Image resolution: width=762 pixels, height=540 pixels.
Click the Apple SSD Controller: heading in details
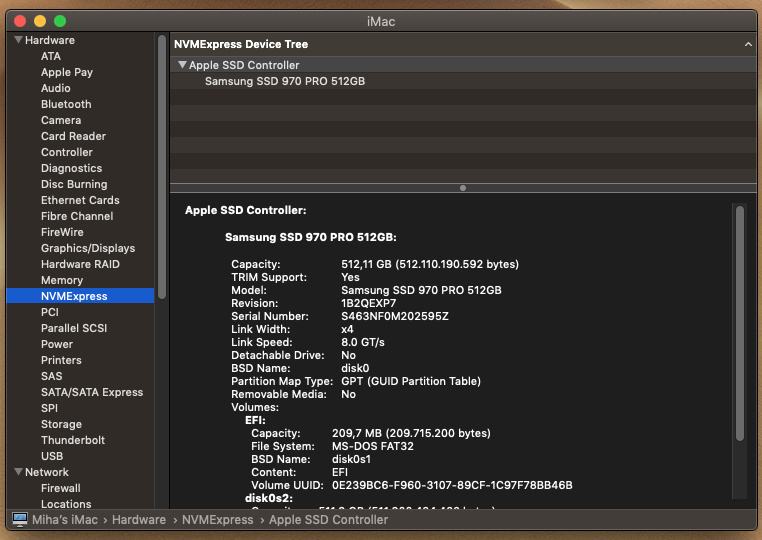(246, 210)
